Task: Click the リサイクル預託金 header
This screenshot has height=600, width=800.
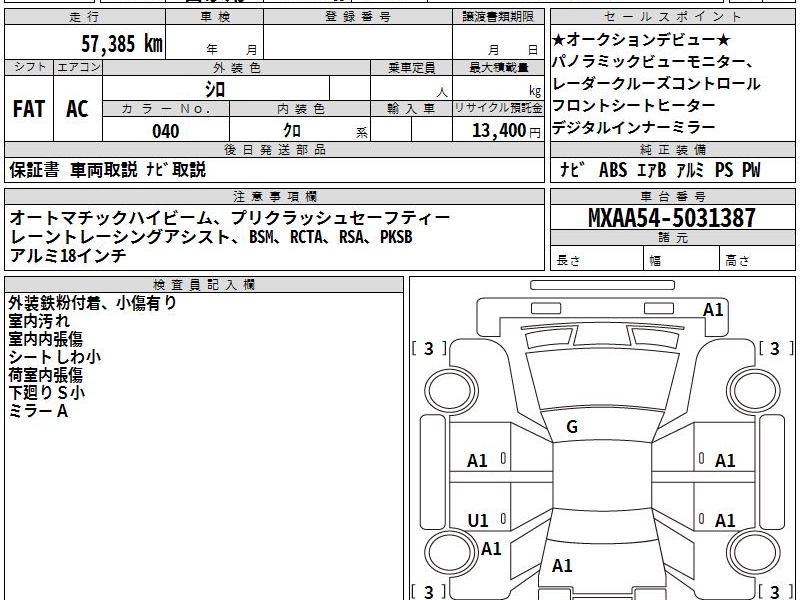Action: coord(498,108)
